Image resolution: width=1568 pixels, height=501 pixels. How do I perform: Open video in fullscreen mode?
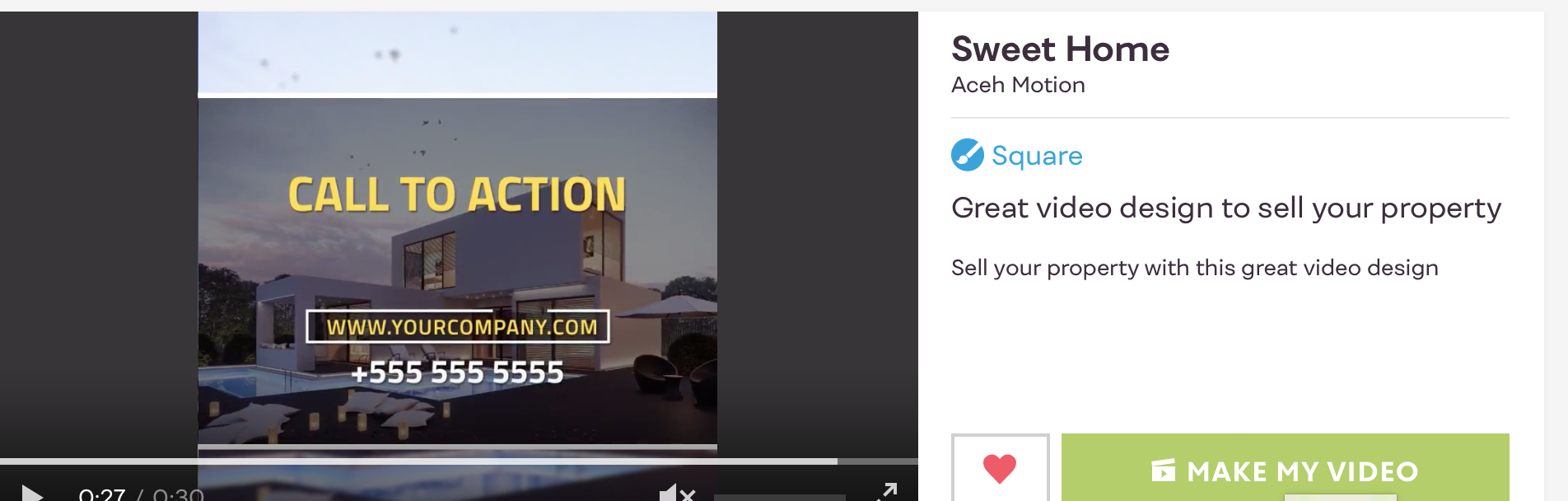(887, 492)
